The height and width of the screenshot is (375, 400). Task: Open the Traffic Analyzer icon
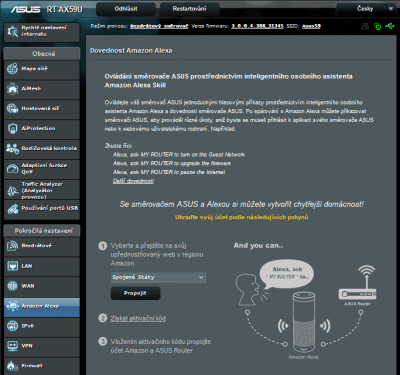point(12,190)
